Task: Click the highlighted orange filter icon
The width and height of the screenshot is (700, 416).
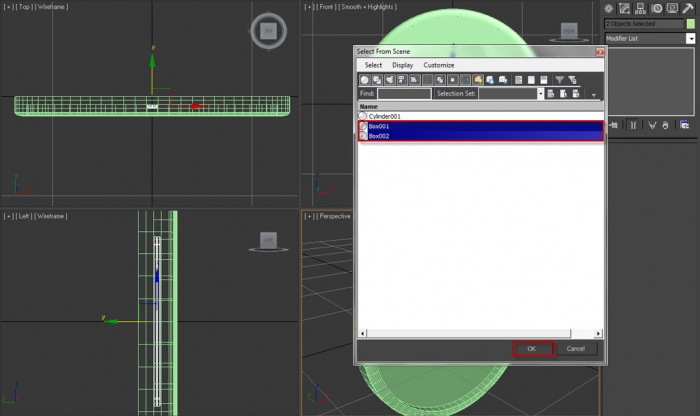Action: [x=478, y=80]
